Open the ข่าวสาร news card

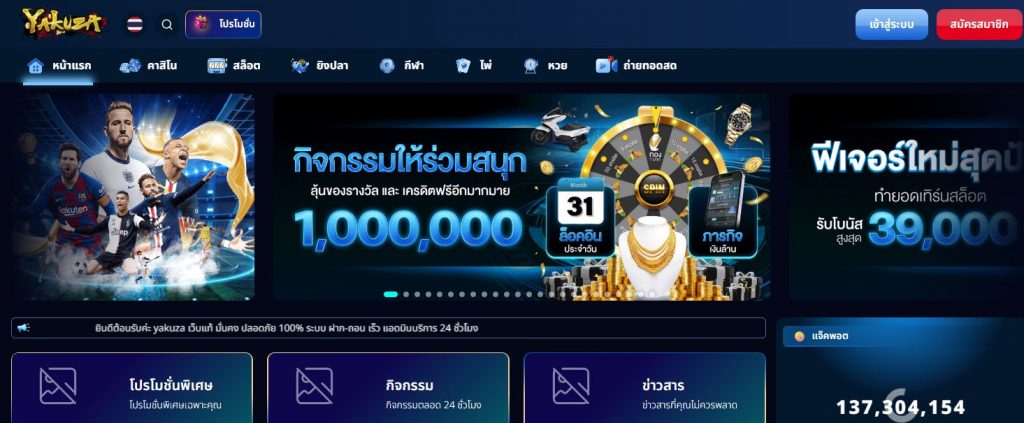coord(645,388)
